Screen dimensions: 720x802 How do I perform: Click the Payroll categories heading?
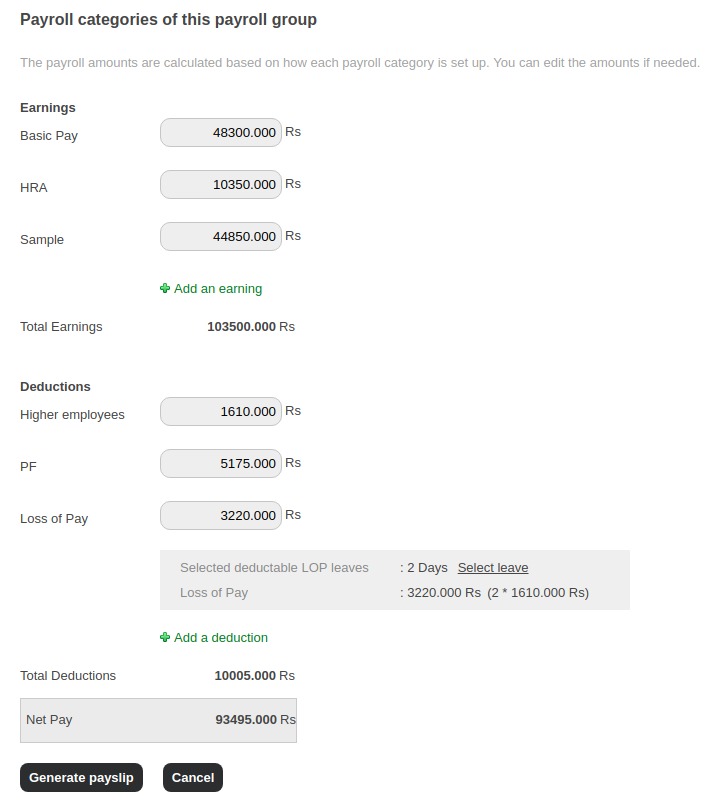tap(168, 20)
